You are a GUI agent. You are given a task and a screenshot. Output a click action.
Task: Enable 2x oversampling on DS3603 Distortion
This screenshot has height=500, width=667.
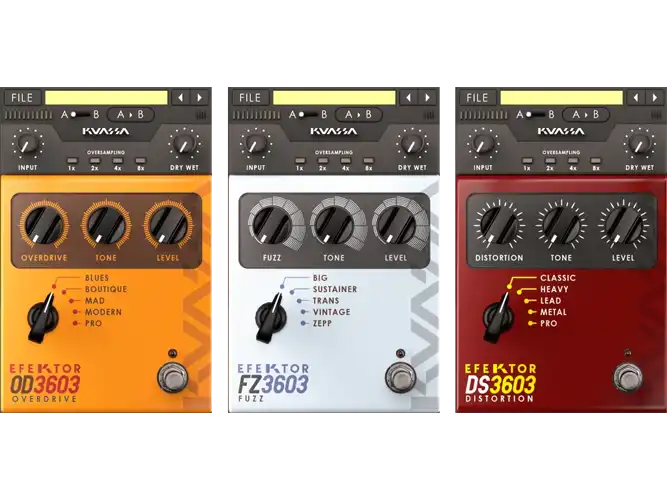coord(550,161)
